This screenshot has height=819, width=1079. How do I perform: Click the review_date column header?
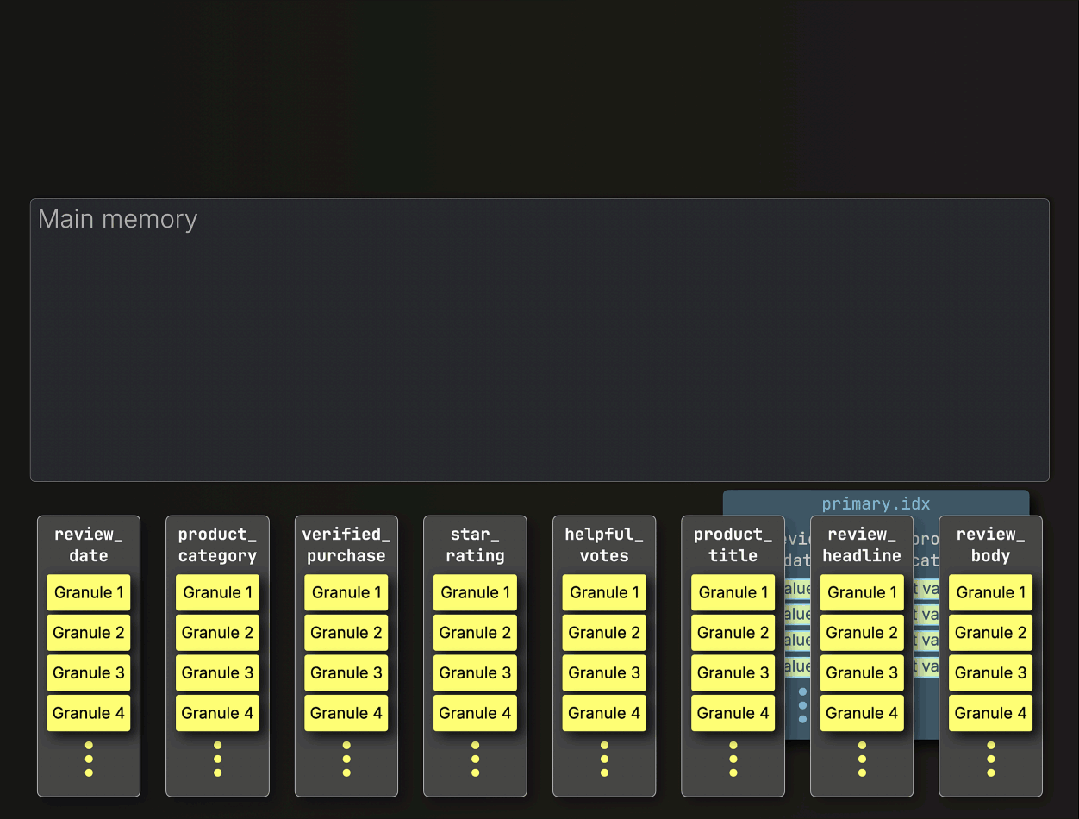(x=88, y=544)
